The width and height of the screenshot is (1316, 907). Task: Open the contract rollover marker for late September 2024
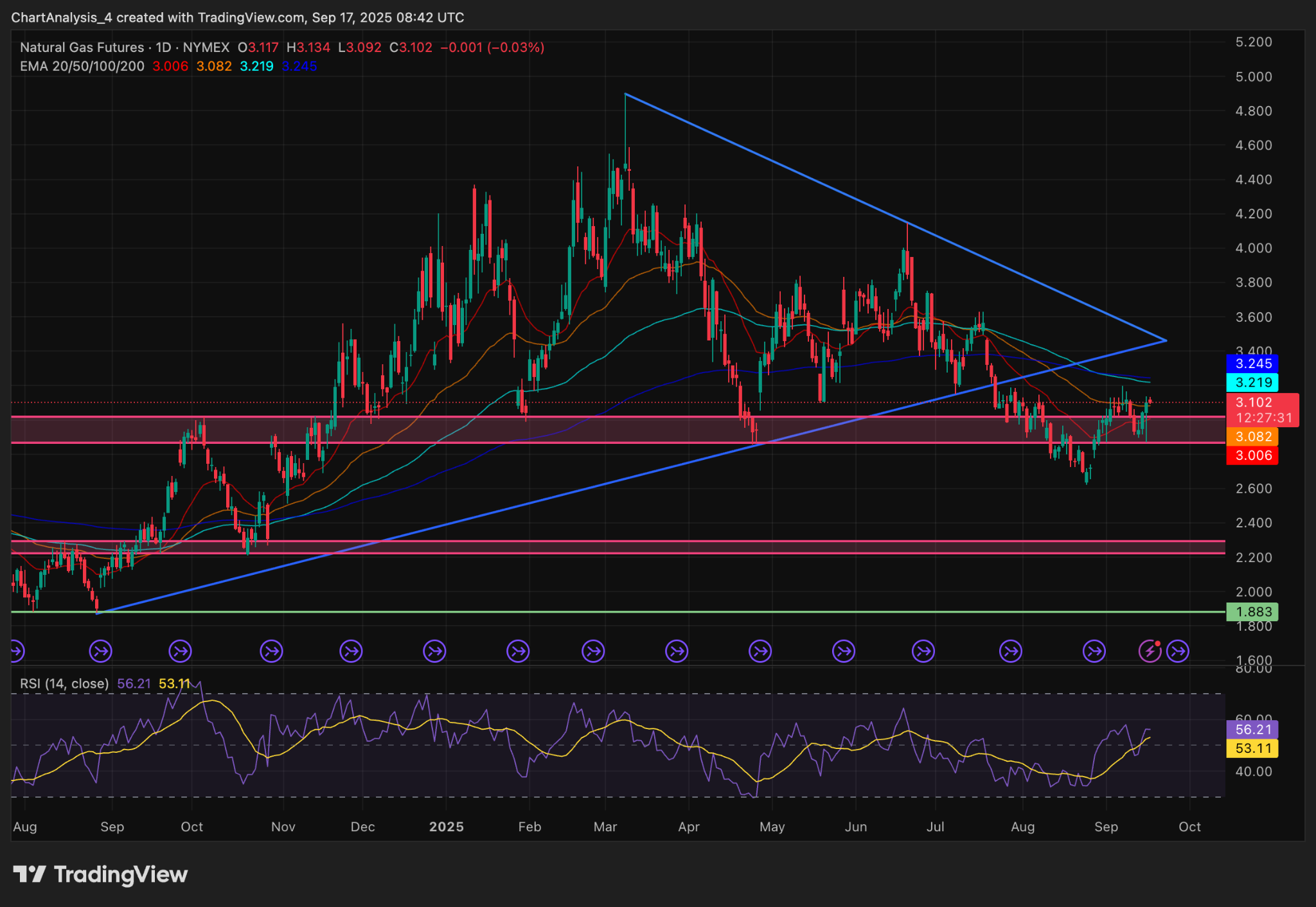tap(180, 651)
